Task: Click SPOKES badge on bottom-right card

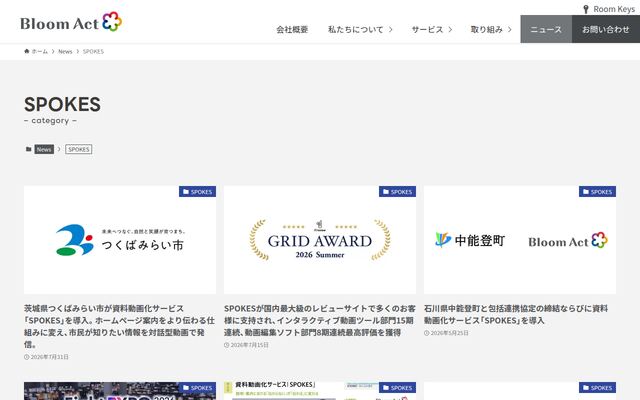Action: 597,387
